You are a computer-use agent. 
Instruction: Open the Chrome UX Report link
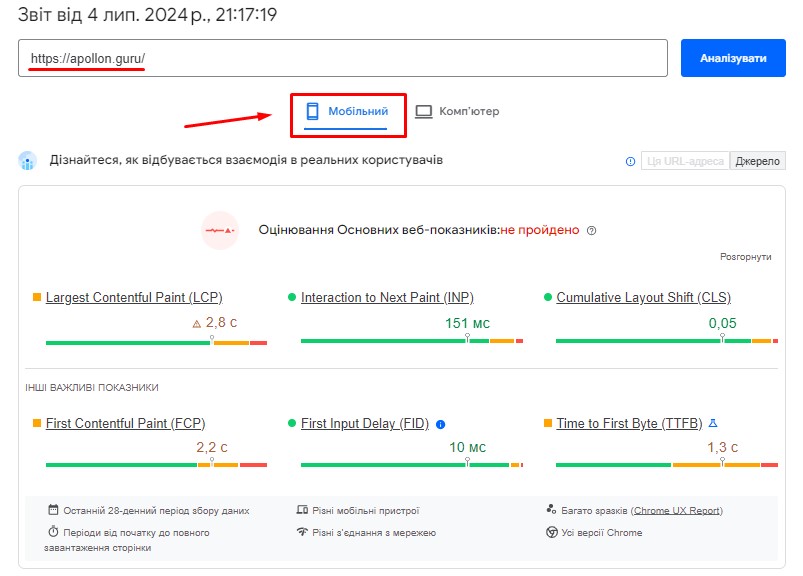tap(677, 510)
